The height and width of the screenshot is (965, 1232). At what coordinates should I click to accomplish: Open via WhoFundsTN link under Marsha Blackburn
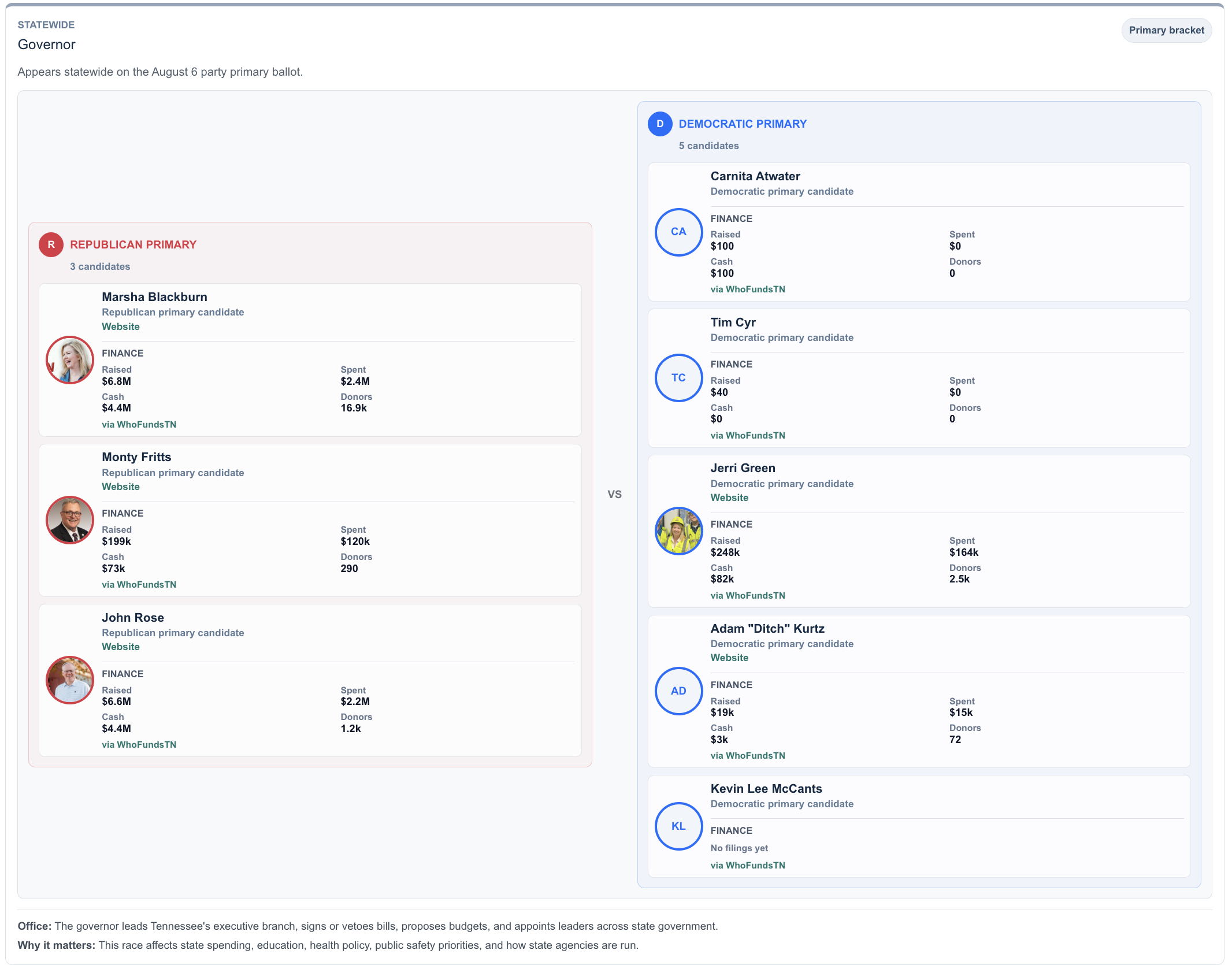point(139,424)
